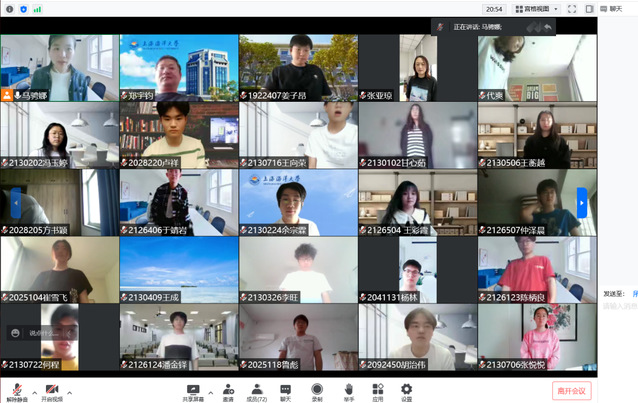The width and height of the screenshot is (638, 403).
Task: Start recording with the 录制 button
Action: coord(317,390)
